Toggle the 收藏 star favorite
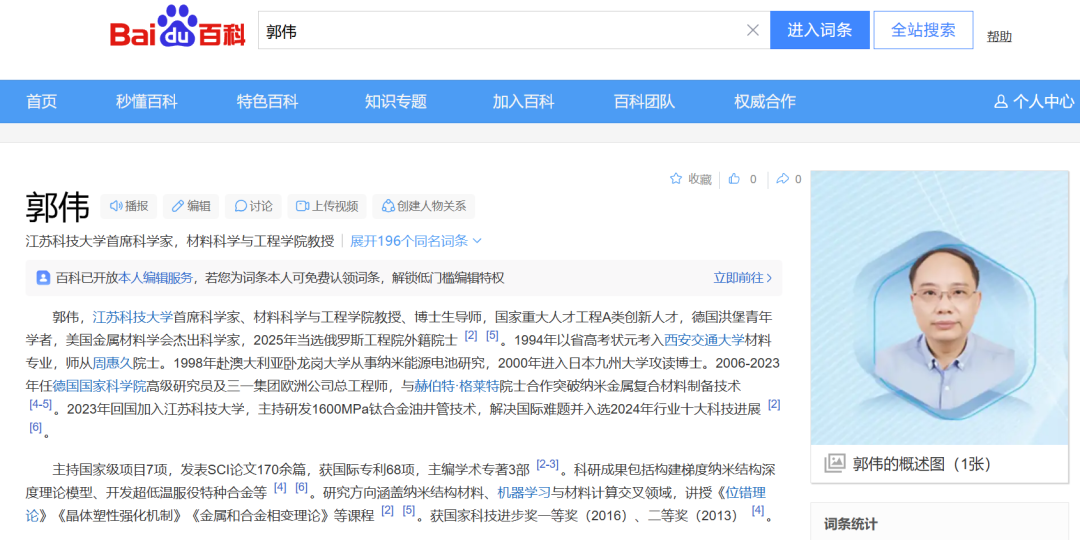 [x=676, y=179]
